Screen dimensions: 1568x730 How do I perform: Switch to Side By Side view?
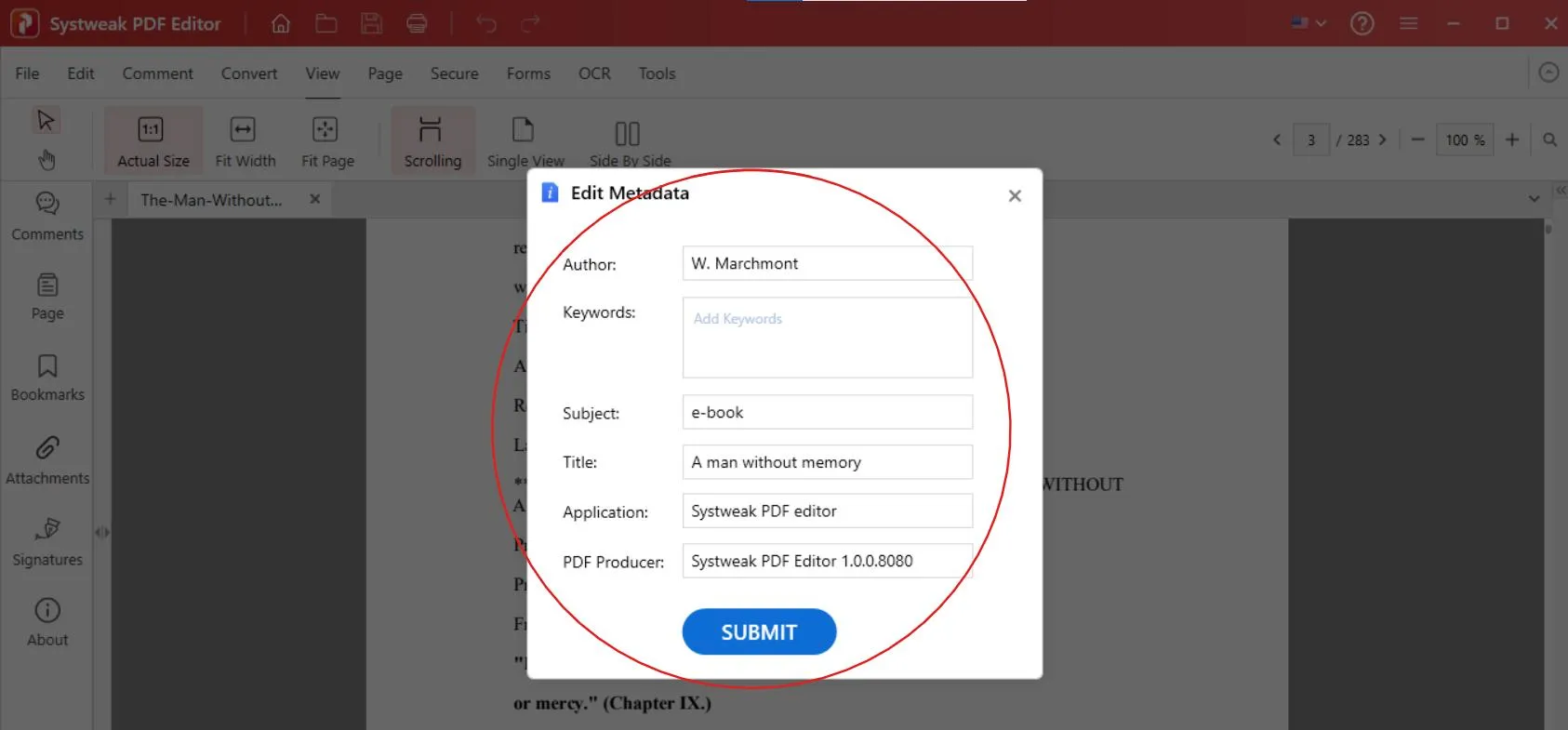click(630, 144)
